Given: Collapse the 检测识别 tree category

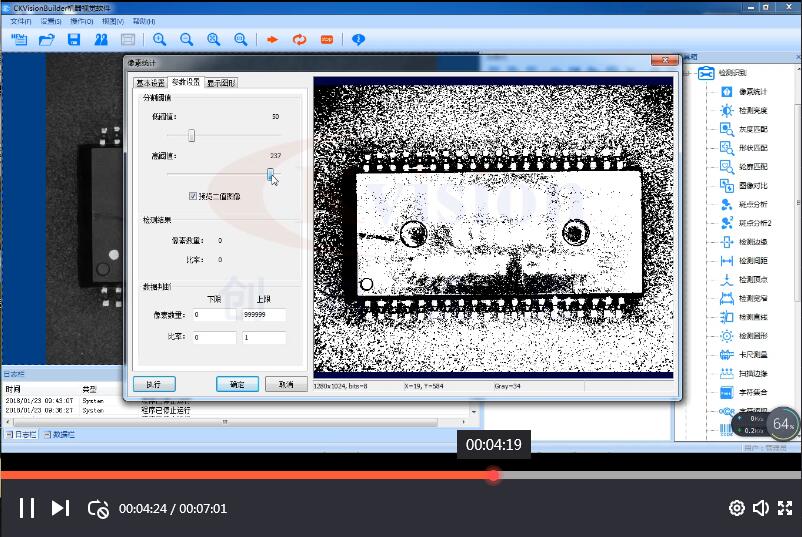Looking at the screenshot, I should (x=689, y=73).
